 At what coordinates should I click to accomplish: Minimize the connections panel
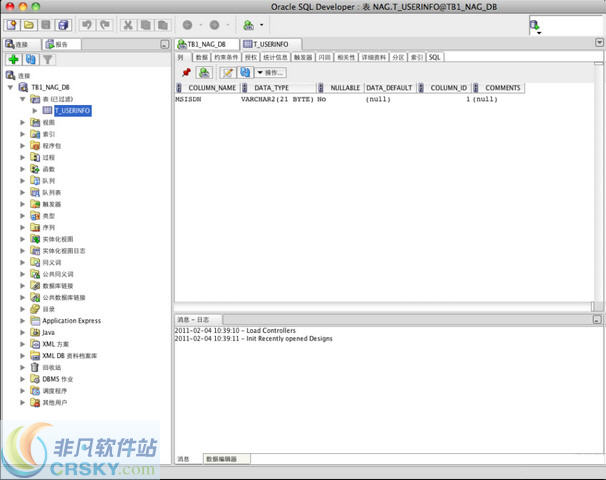[165, 44]
